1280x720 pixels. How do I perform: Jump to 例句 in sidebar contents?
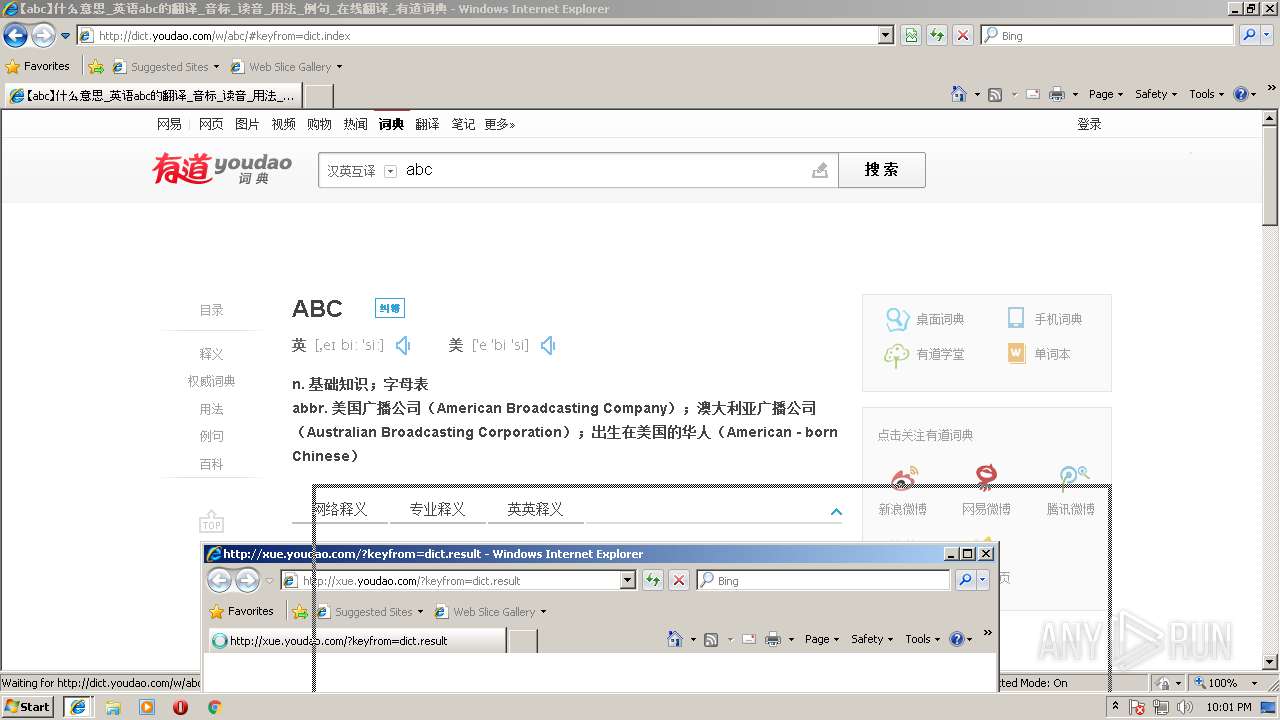[x=211, y=436]
